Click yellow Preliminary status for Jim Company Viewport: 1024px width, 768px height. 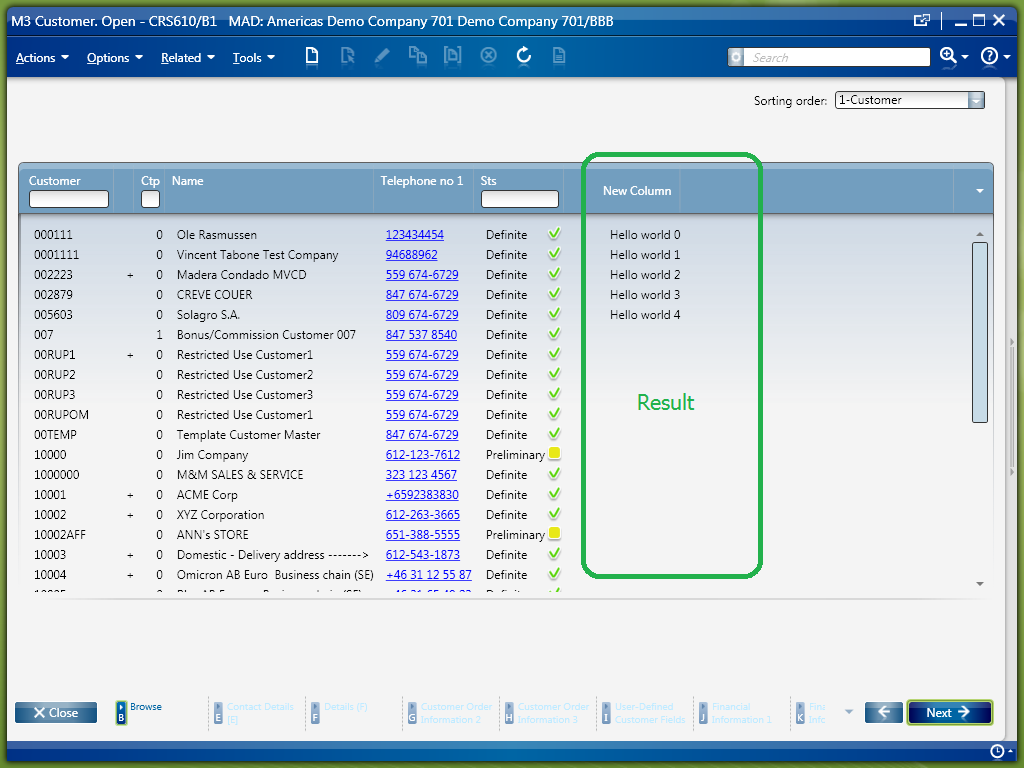[554, 454]
